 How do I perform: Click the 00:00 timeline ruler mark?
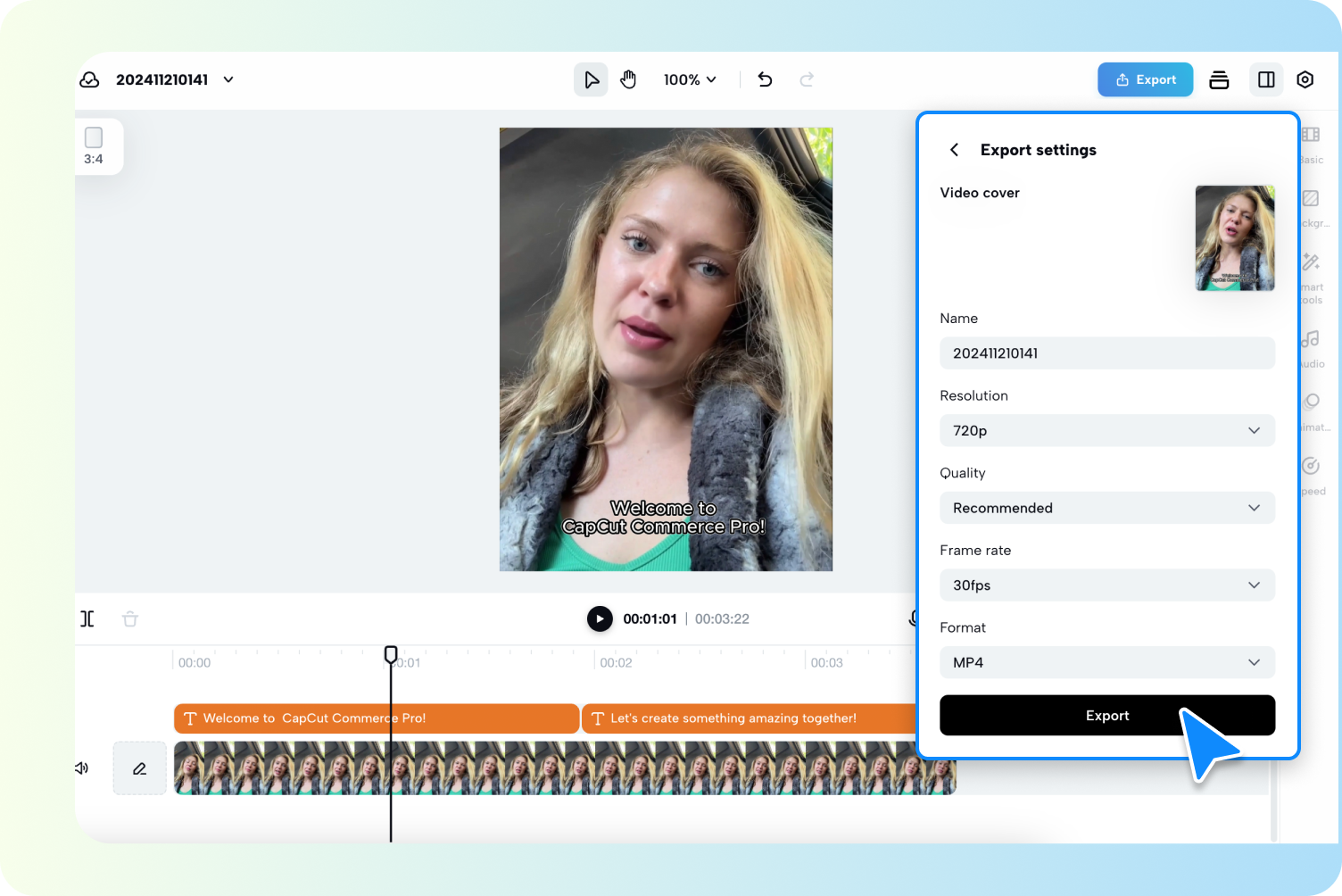(195, 662)
